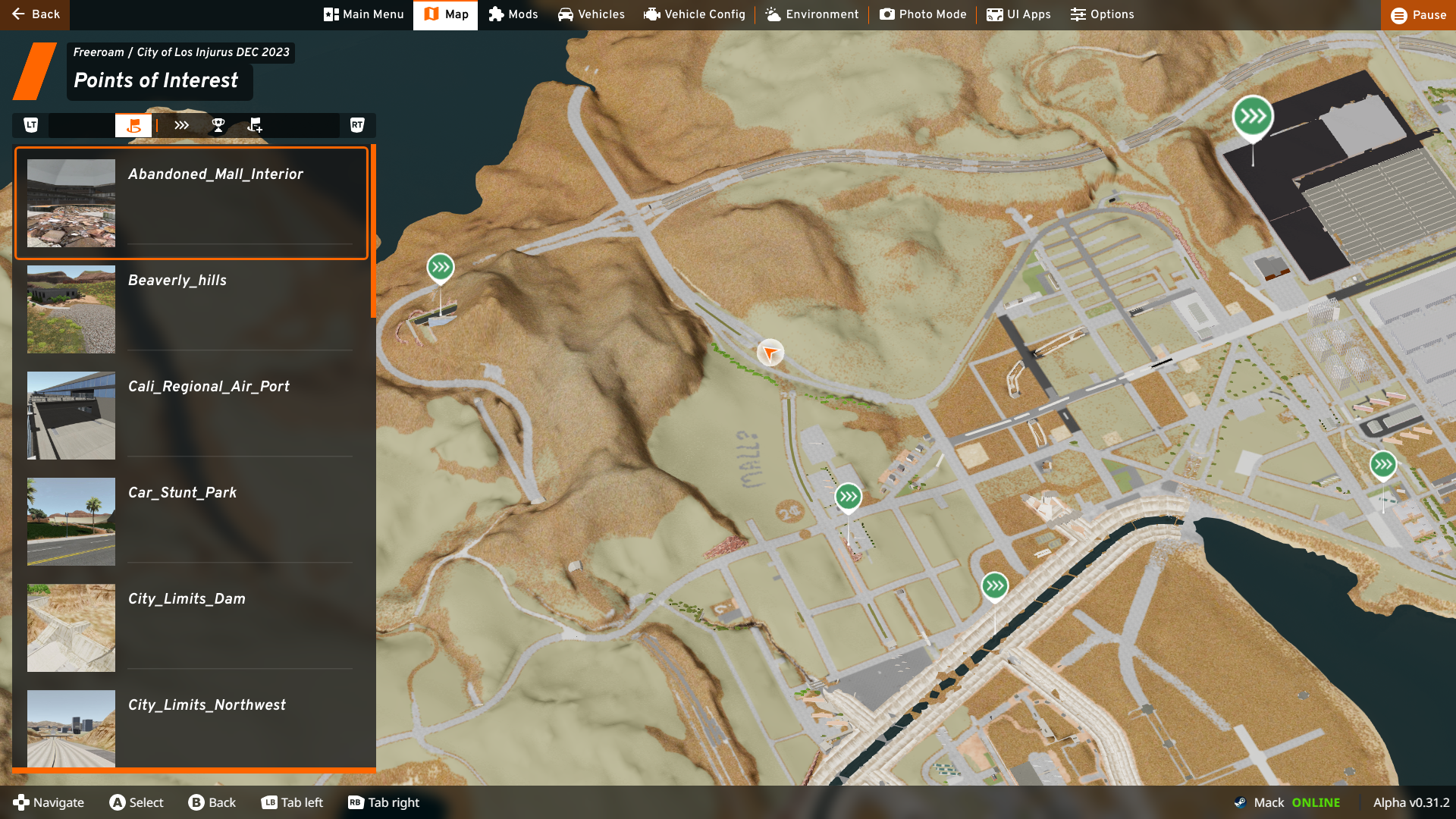
Task: Click the green marker near the mall
Action: (x=848, y=497)
